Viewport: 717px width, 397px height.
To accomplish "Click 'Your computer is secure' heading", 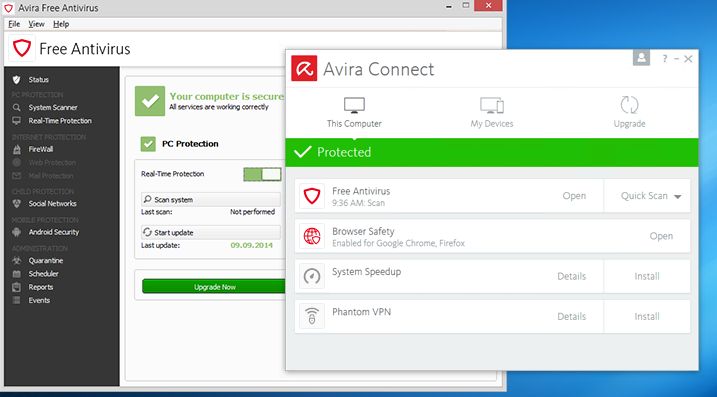I will (227, 96).
